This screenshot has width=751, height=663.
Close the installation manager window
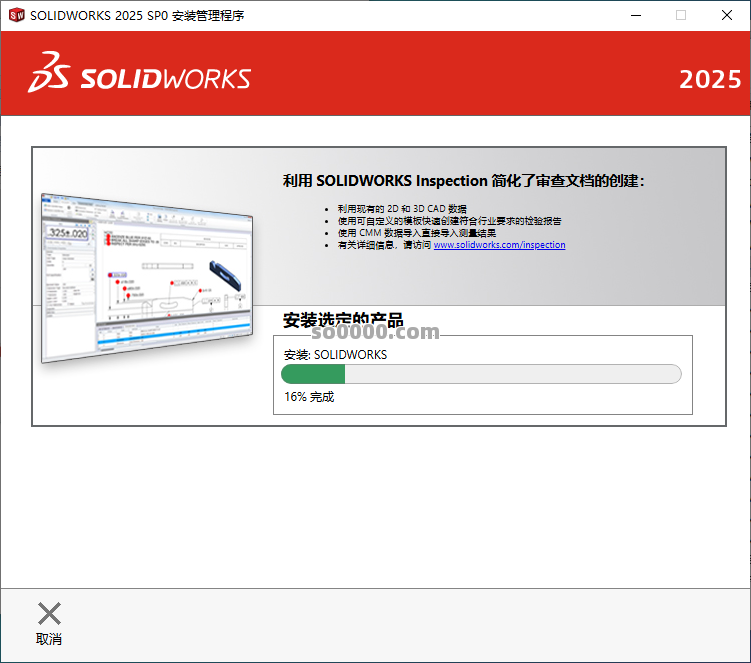point(727,15)
